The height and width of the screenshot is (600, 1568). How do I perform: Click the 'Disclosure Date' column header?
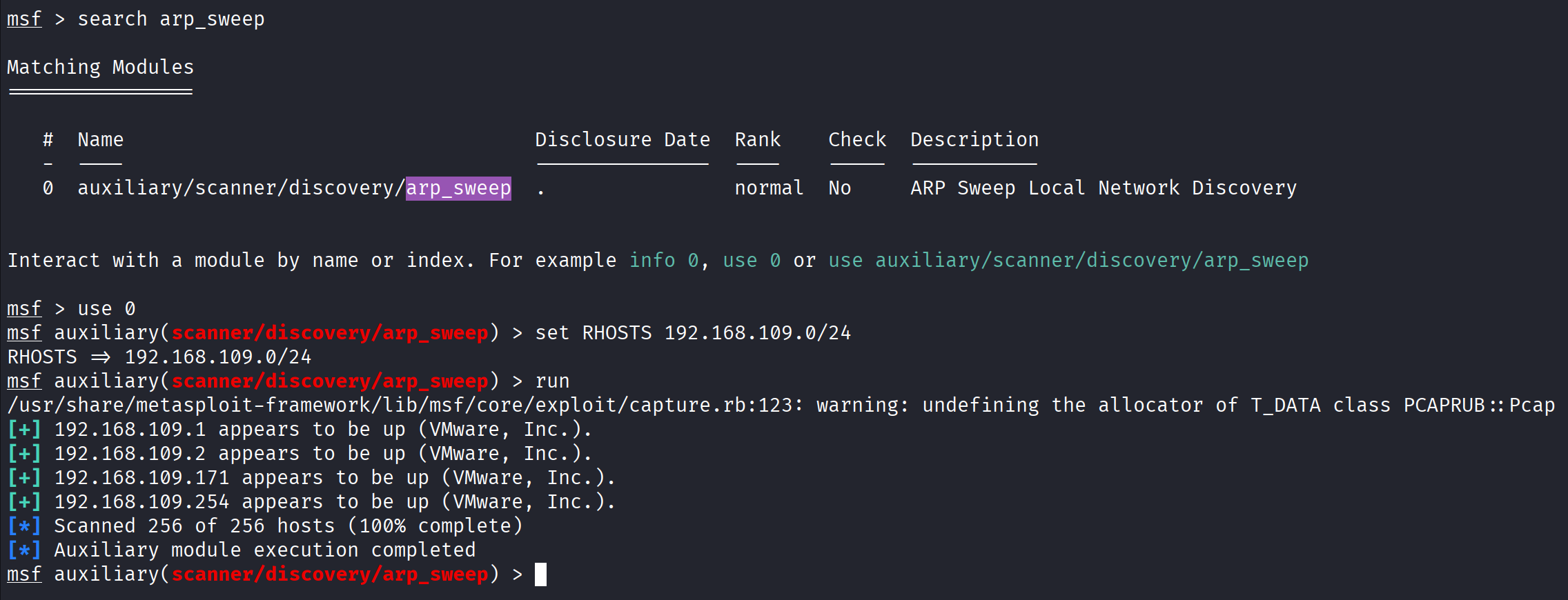[623, 139]
